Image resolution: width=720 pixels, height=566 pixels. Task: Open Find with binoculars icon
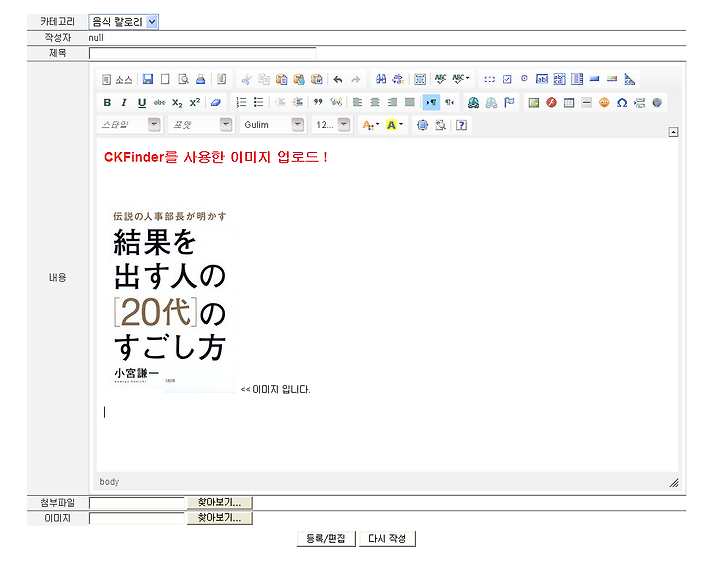click(x=381, y=79)
